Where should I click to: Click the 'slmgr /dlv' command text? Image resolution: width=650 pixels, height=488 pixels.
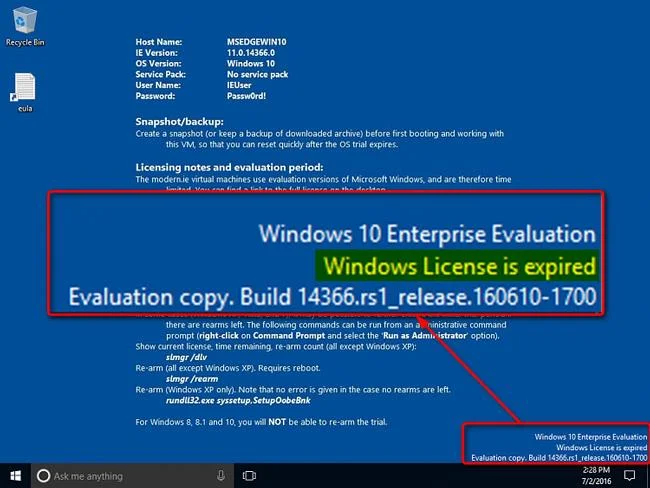click(187, 357)
